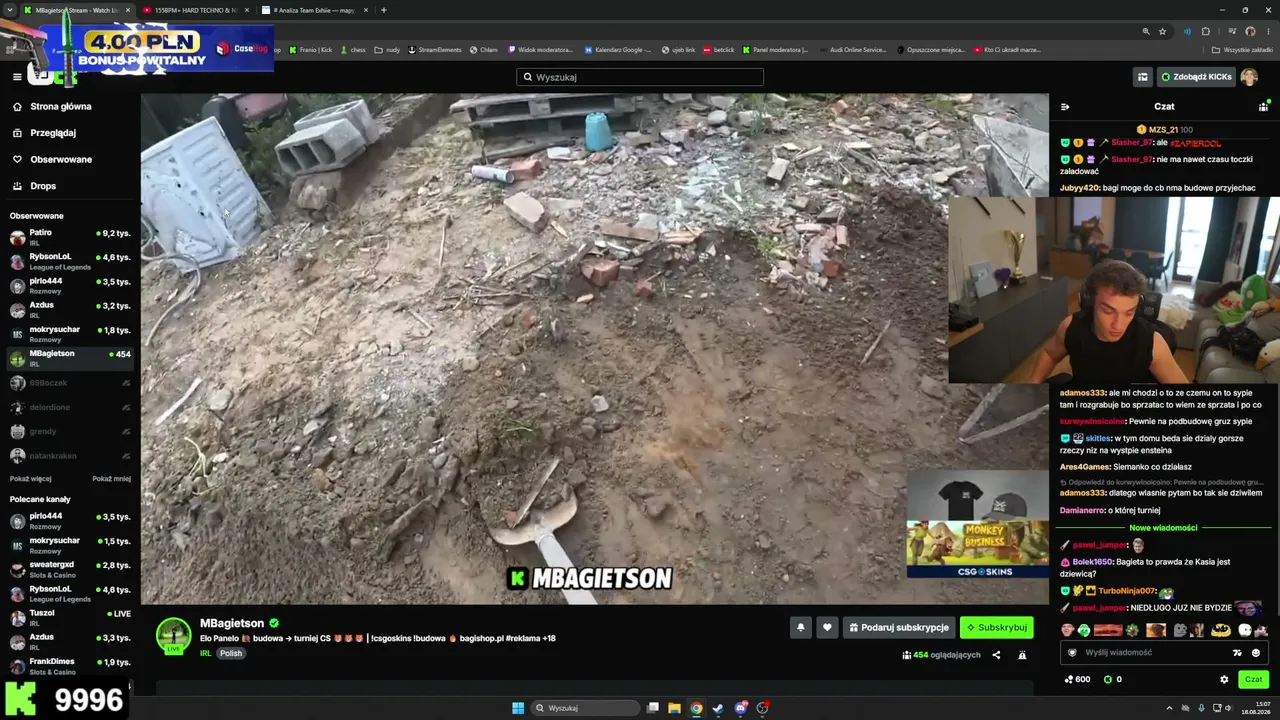Image resolution: width=1280 pixels, height=720 pixels.
Task: Open the chat viewers list icon
Action: tap(1263, 106)
